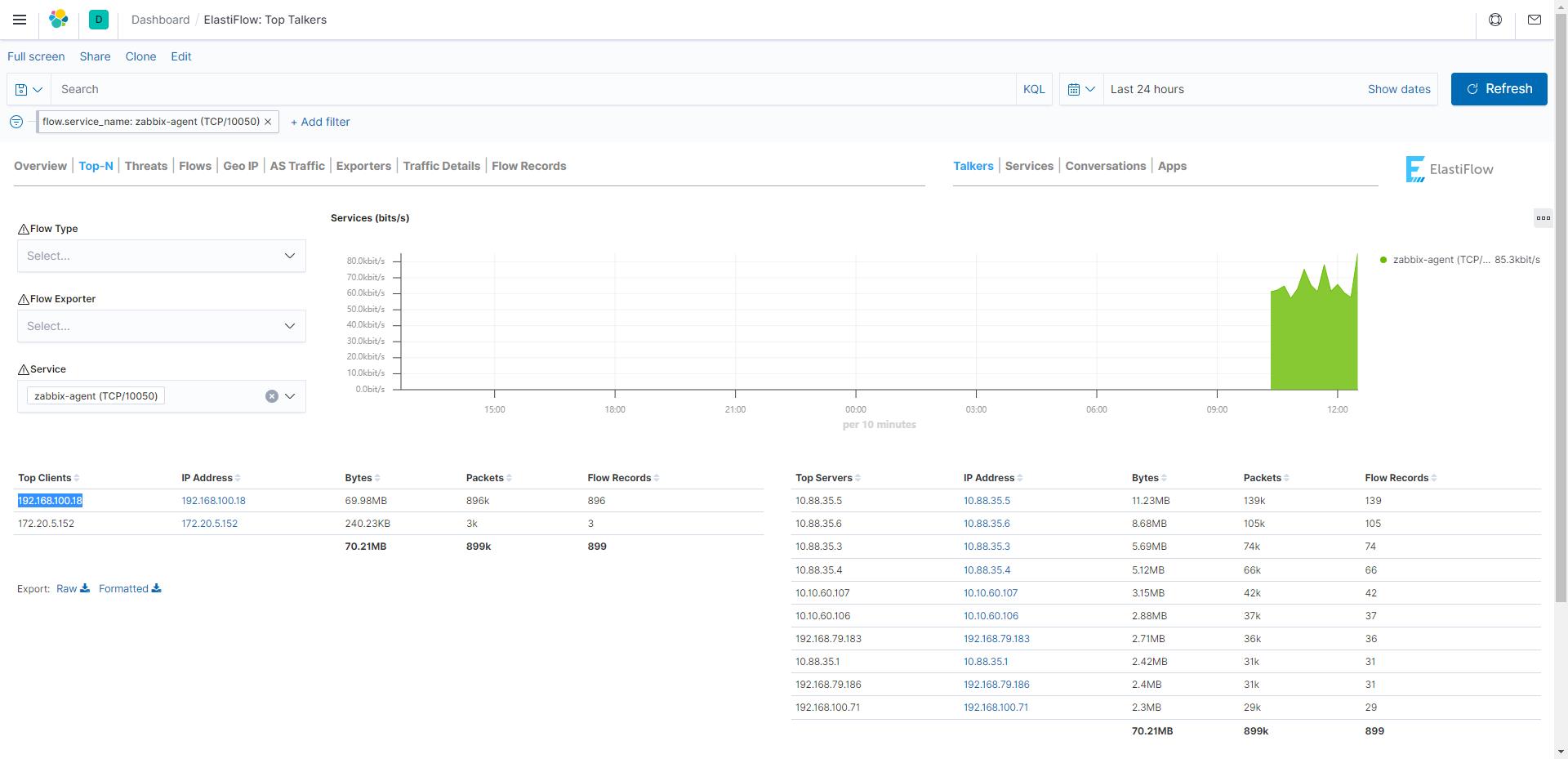The width and height of the screenshot is (1568, 759).
Task: Click Share in the toolbar
Action: (95, 56)
